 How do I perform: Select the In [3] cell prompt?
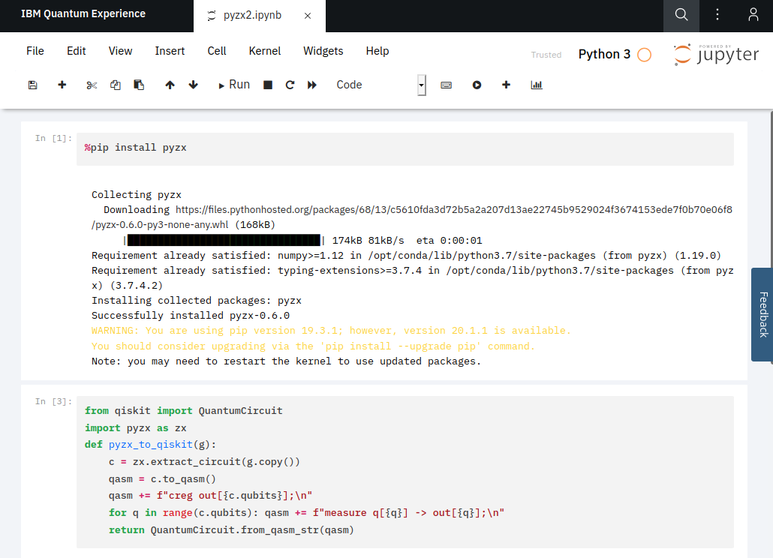pyautogui.click(x=53, y=402)
